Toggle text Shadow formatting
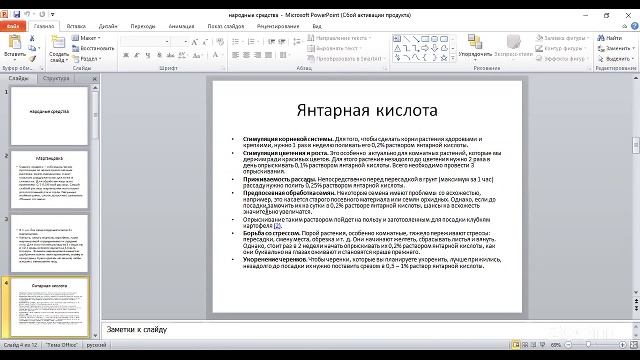Screen dimensions: 640x360 click(x=159, y=55)
